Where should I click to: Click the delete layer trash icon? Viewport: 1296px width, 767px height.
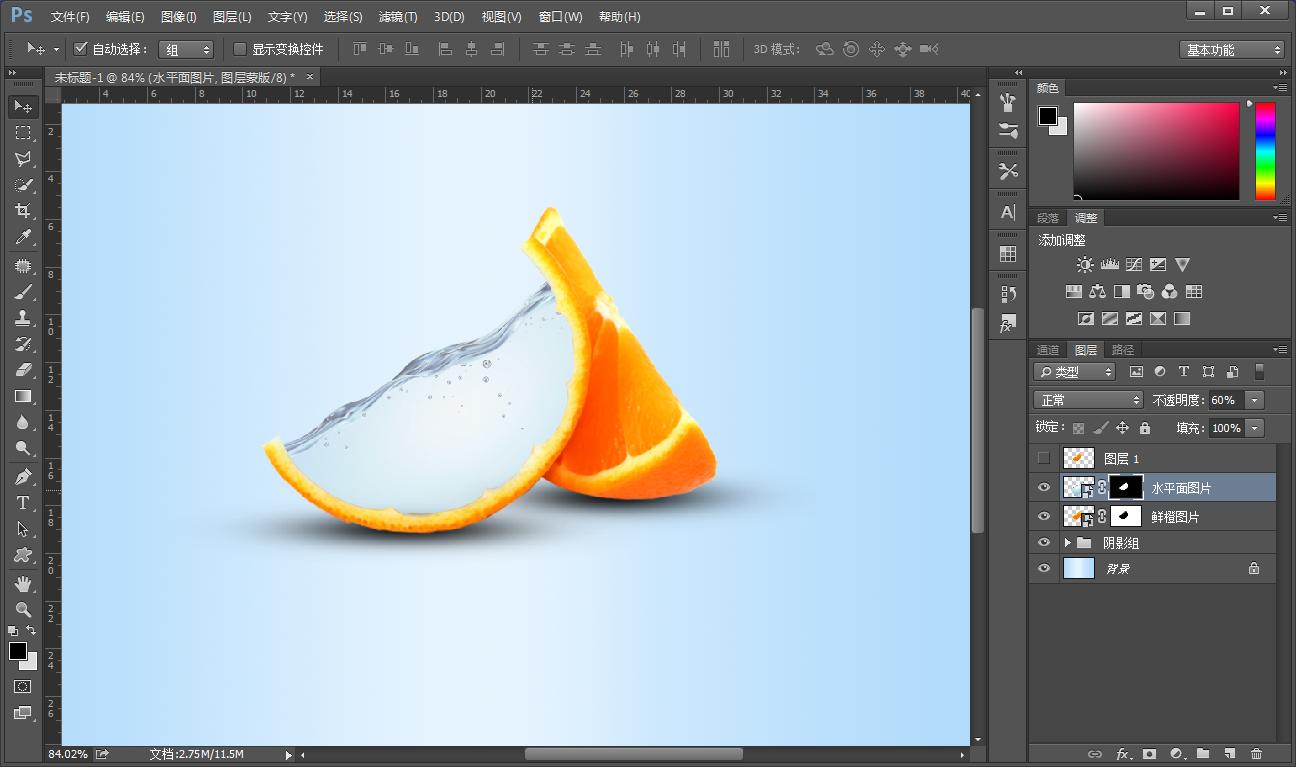click(1256, 753)
